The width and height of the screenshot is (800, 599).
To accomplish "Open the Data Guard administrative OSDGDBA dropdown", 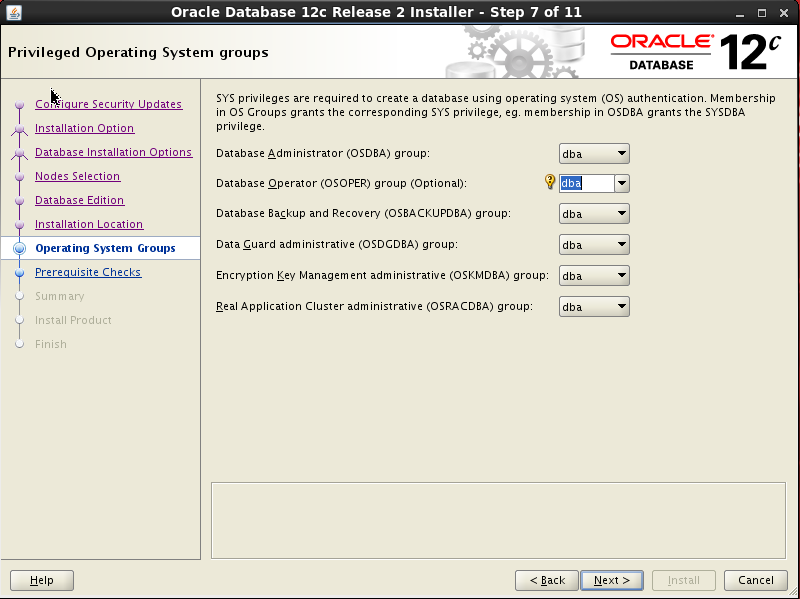I will coord(620,244).
